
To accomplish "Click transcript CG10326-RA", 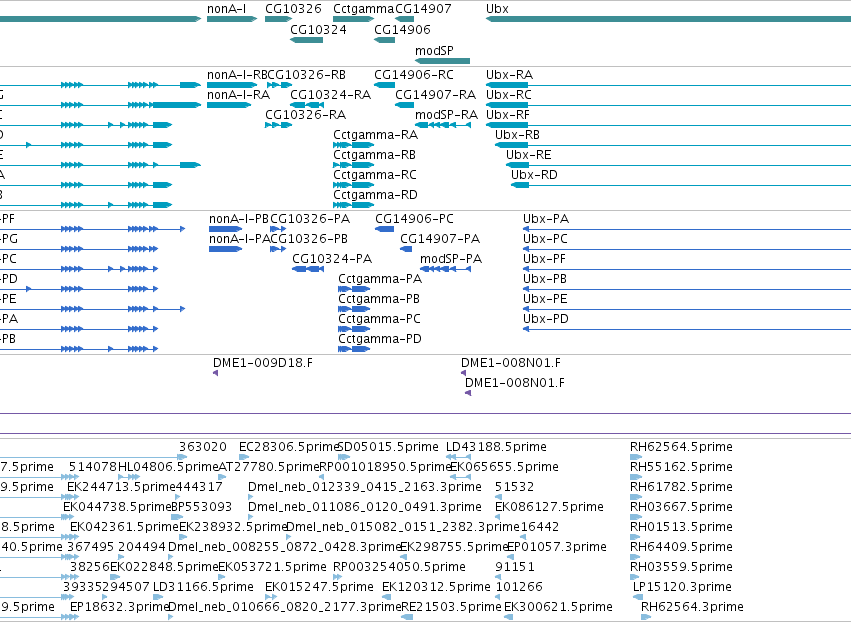I will click(306, 115).
